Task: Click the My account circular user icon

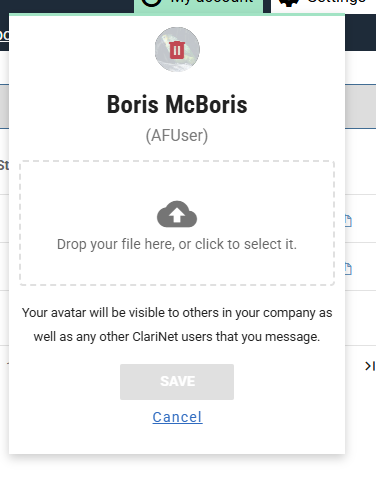Action: (152, 3)
